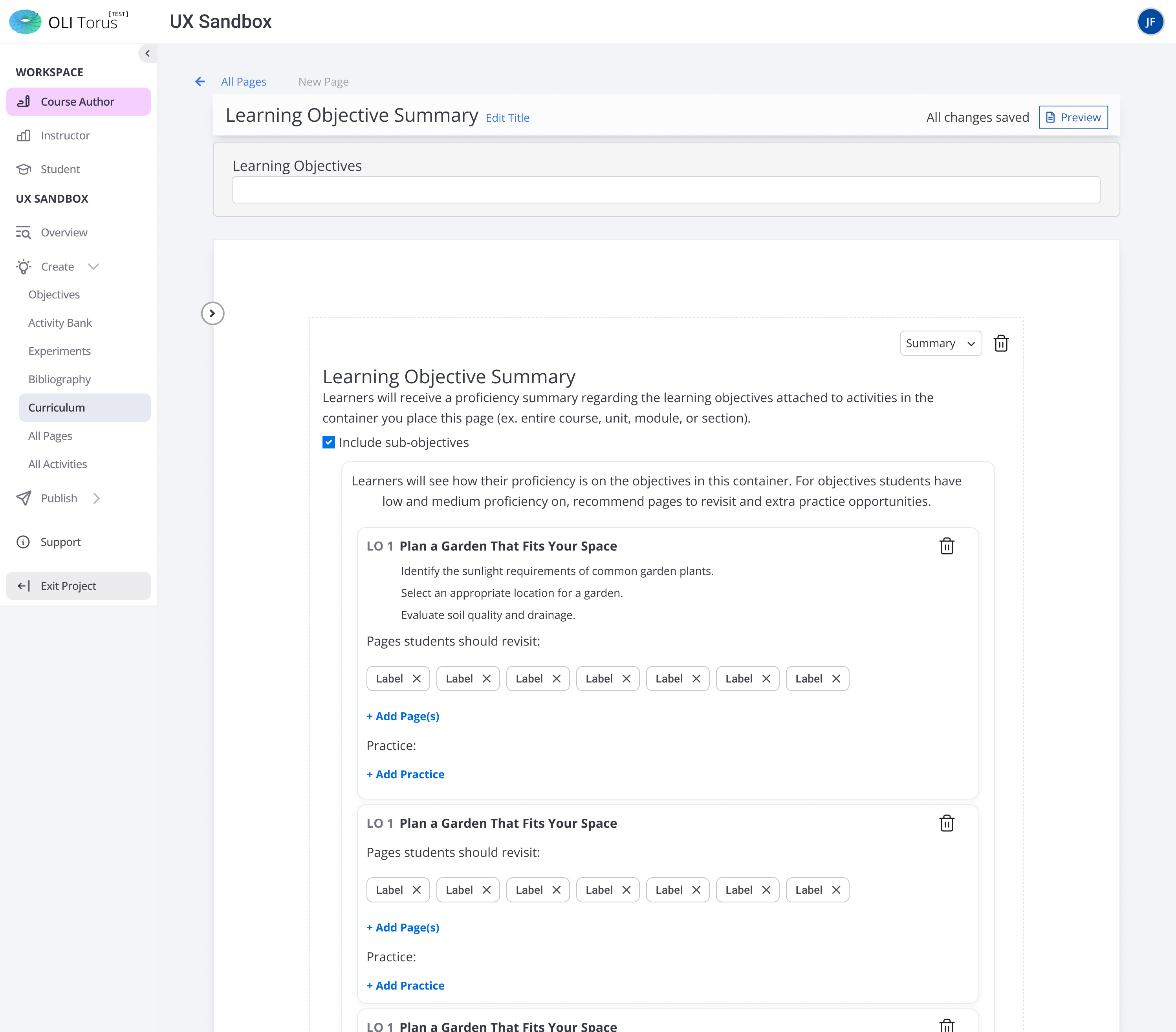Remove the last Label chip in second LO card

click(x=836, y=890)
